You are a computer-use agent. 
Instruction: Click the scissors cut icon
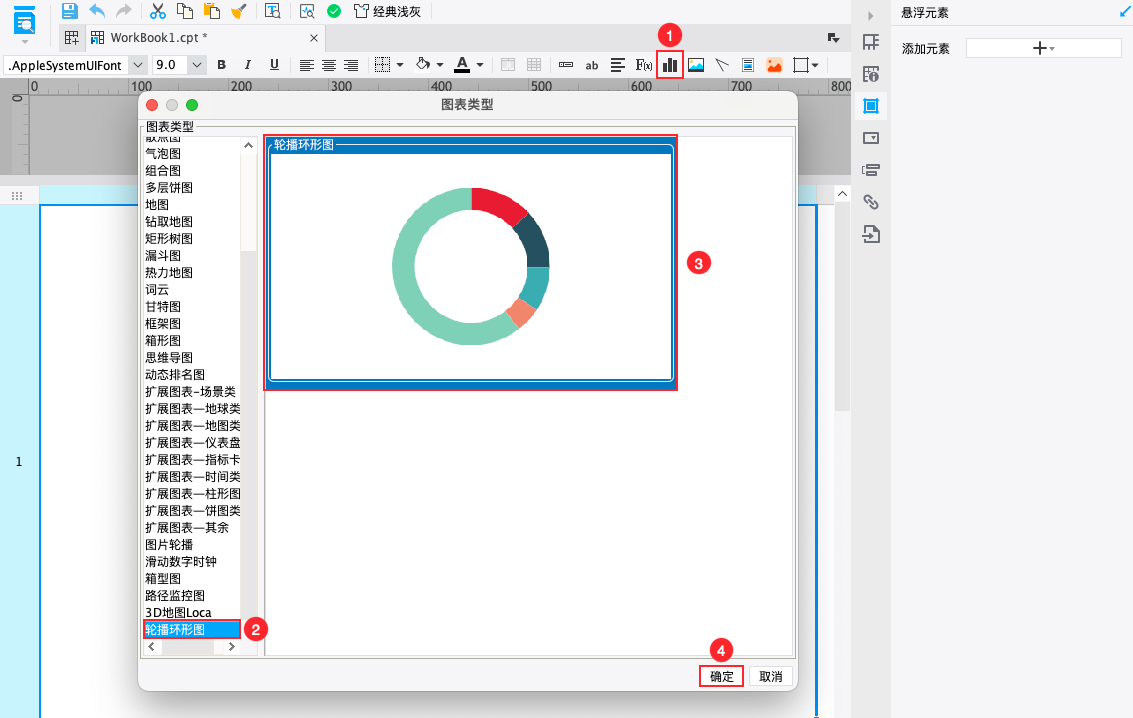pos(158,11)
